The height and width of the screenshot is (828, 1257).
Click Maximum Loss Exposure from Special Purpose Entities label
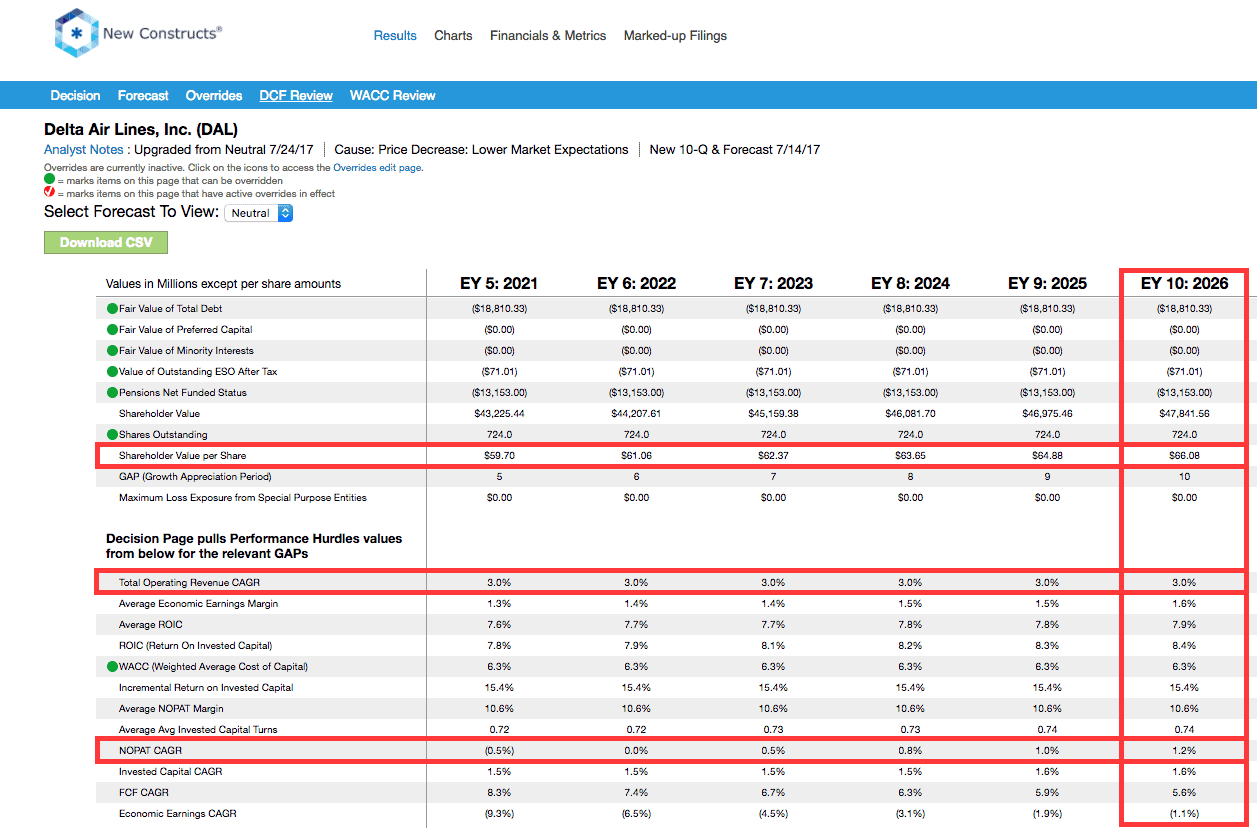point(243,497)
